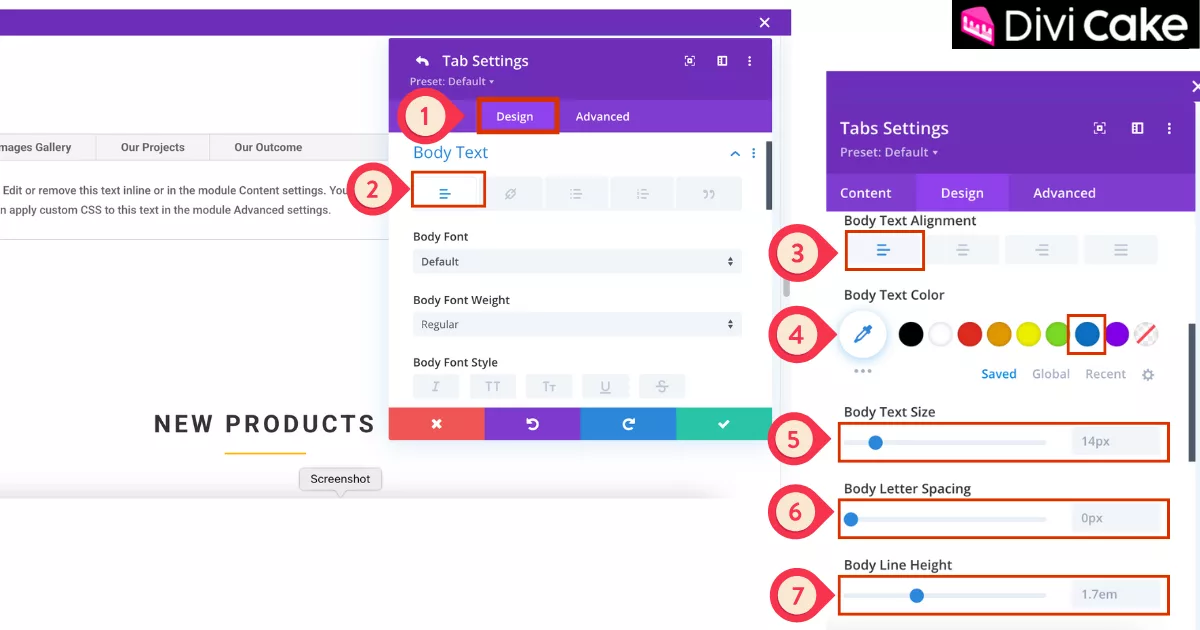This screenshot has height=630, width=1200.
Task: Select the link style icon under Body Text
Action: [510, 193]
